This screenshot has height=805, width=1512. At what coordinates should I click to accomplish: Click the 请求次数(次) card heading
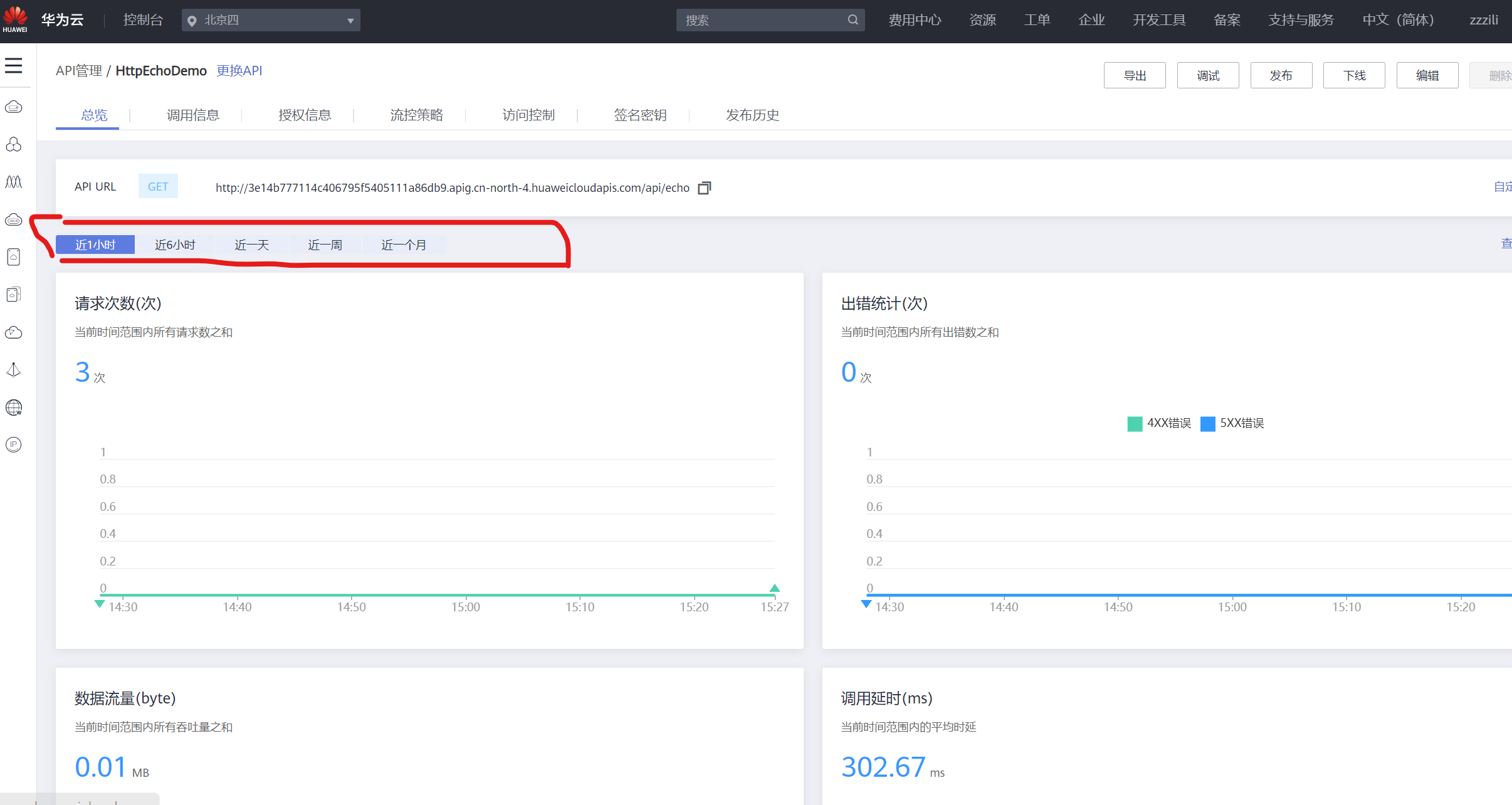click(x=118, y=303)
